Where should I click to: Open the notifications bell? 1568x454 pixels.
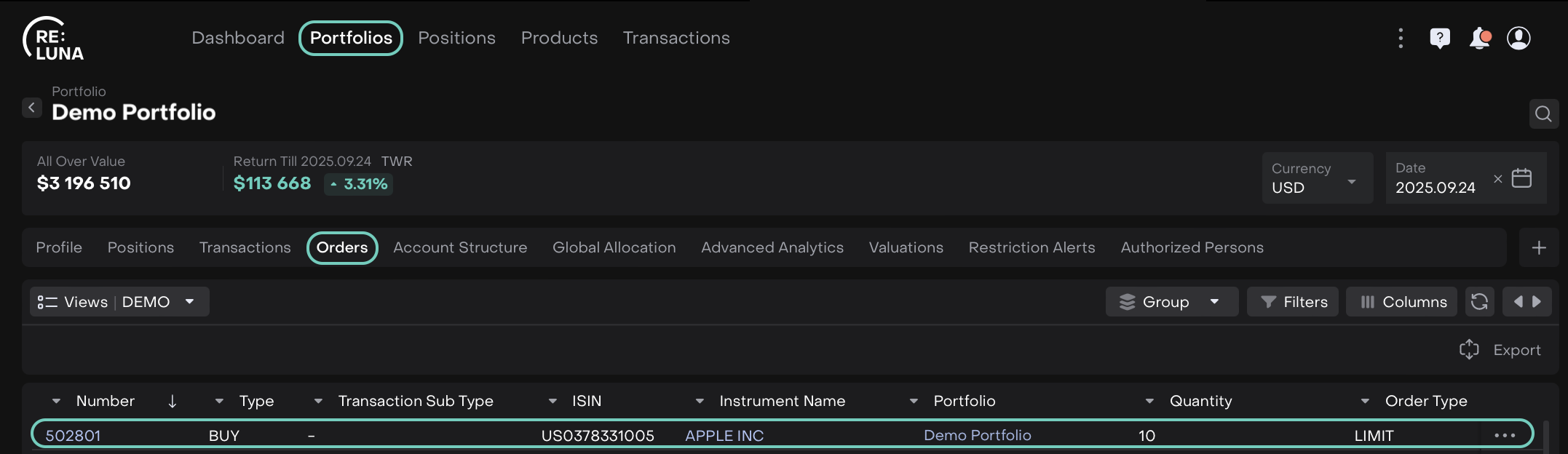pyautogui.click(x=1479, y=38)
